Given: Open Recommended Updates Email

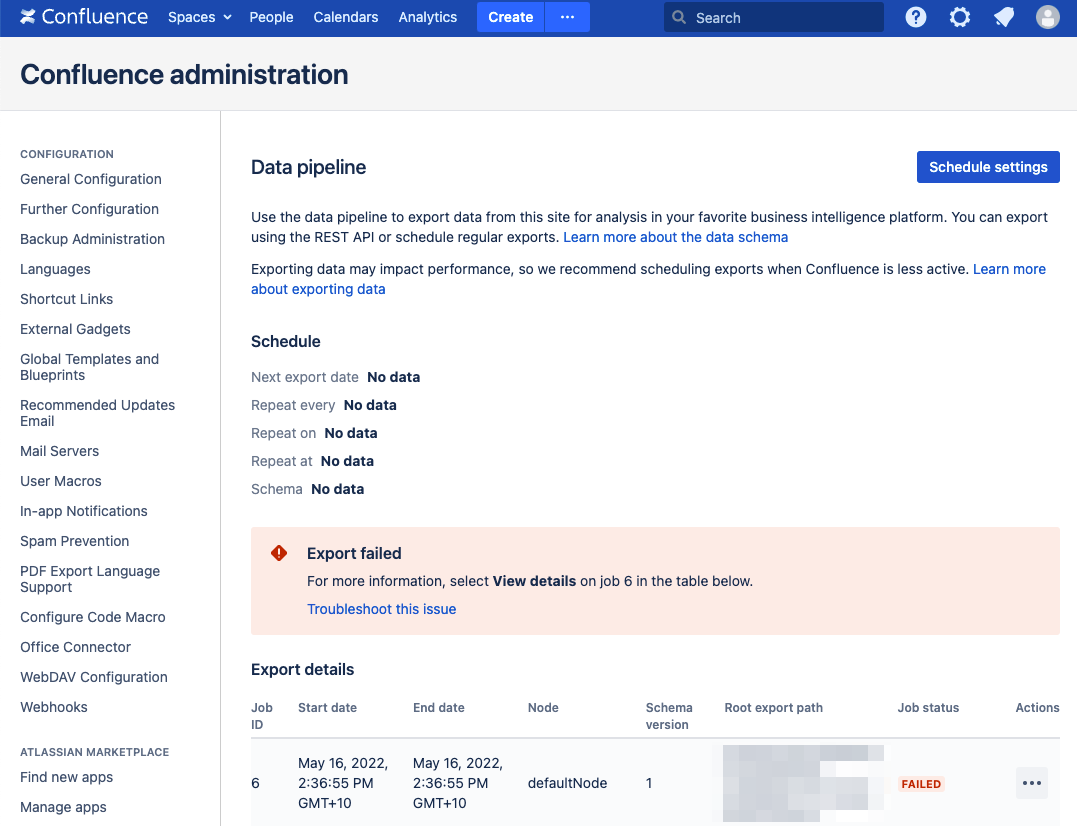Looking at the screenshot, I should click(97, 413).
